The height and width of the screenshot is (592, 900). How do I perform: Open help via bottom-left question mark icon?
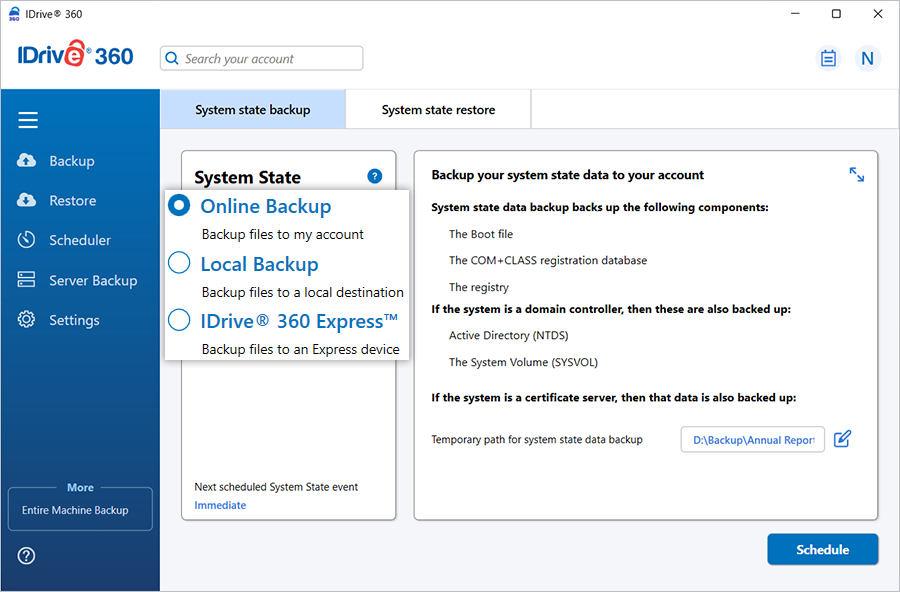click(x=27, y=556)
